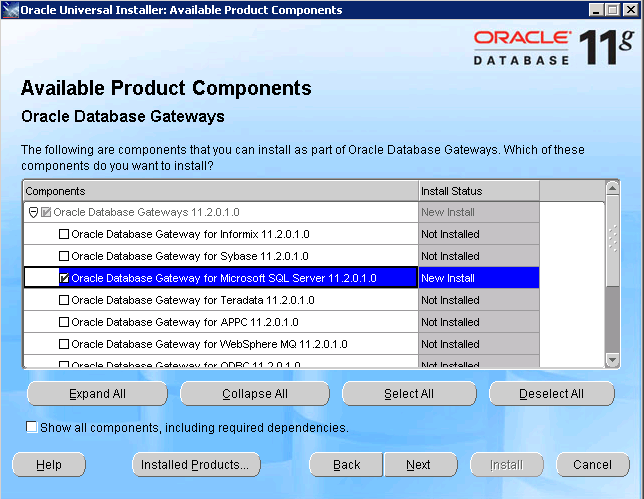Minimize the installer window
Screen dimensions: 644x499
(x=596, y=9)
